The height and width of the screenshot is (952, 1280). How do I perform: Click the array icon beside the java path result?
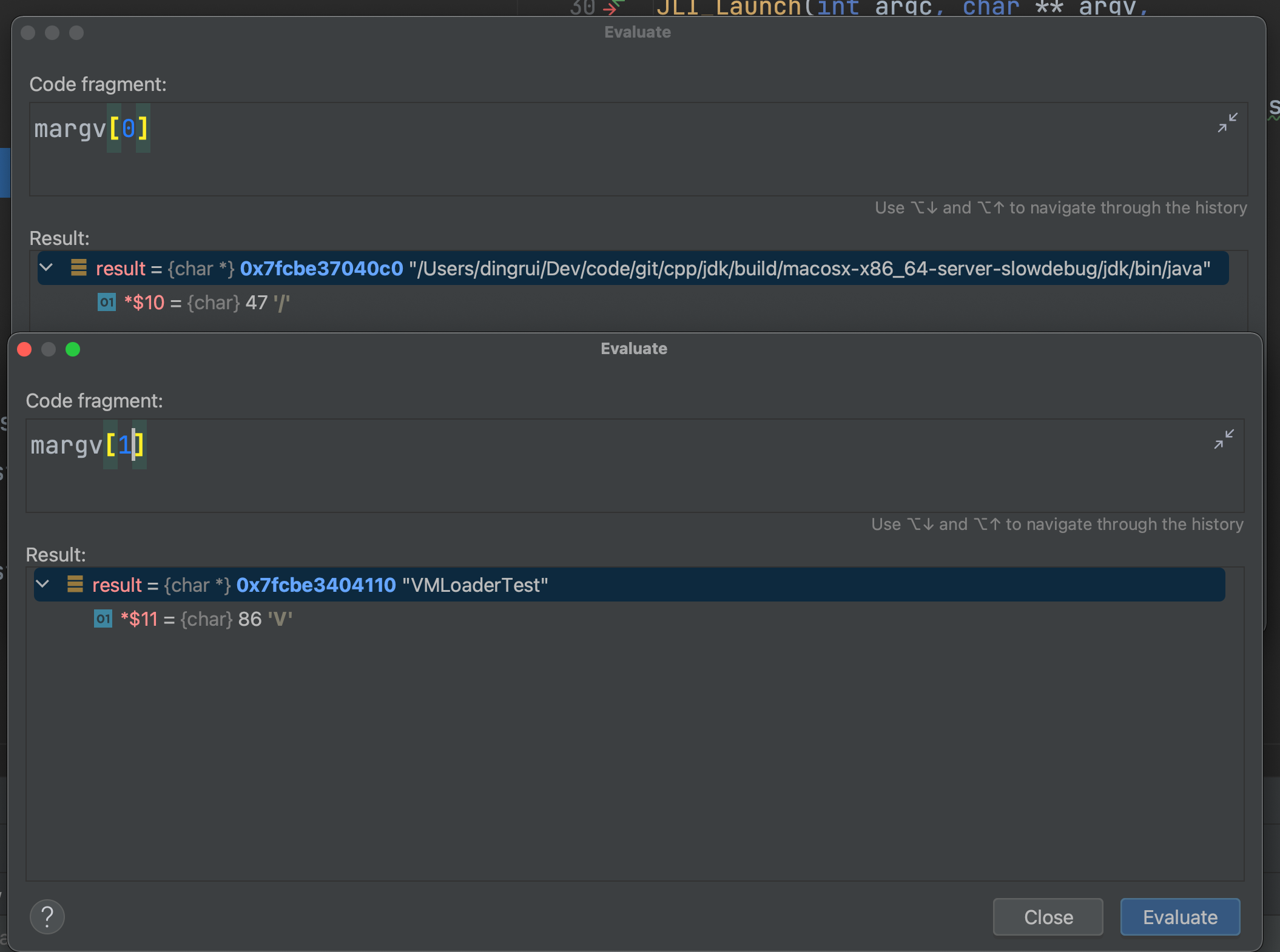(79, 267)
